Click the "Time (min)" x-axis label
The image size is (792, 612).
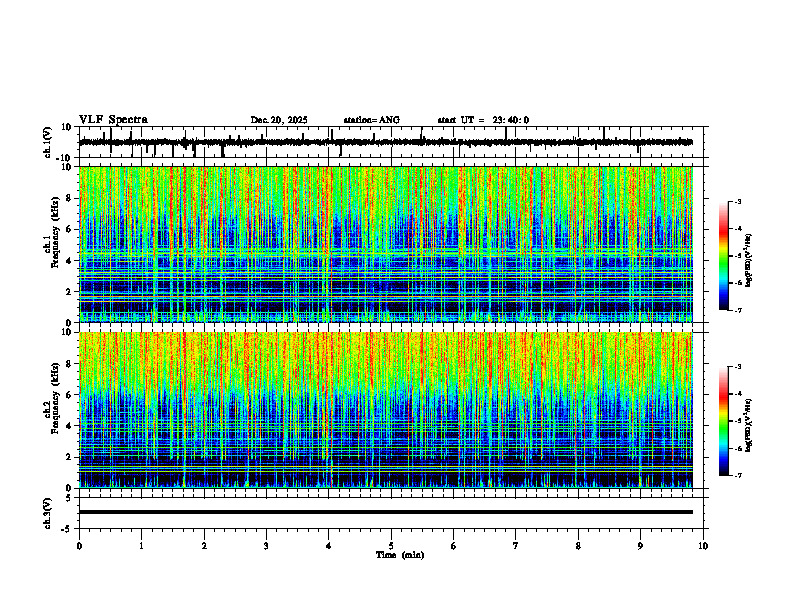coord(400,555)
